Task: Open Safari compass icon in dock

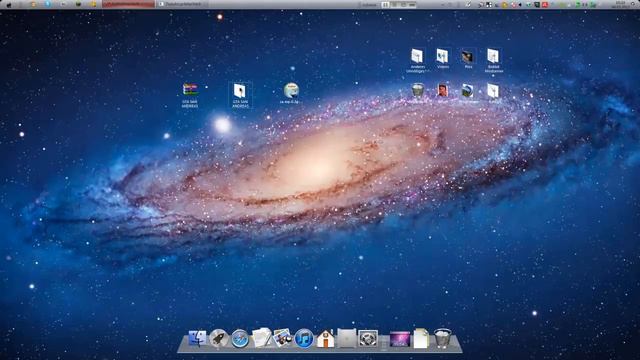Action: click(x=240, y=339)
